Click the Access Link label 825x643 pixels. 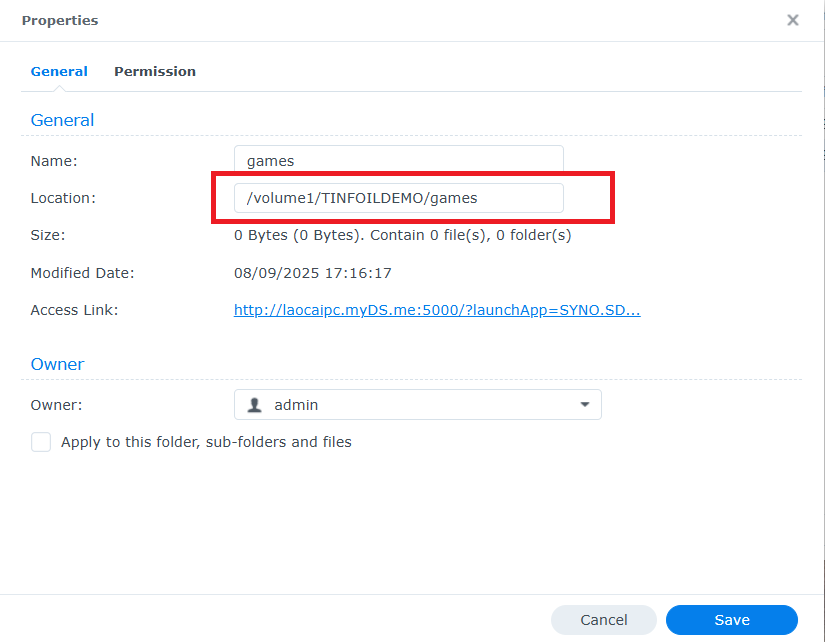(74, 310)
